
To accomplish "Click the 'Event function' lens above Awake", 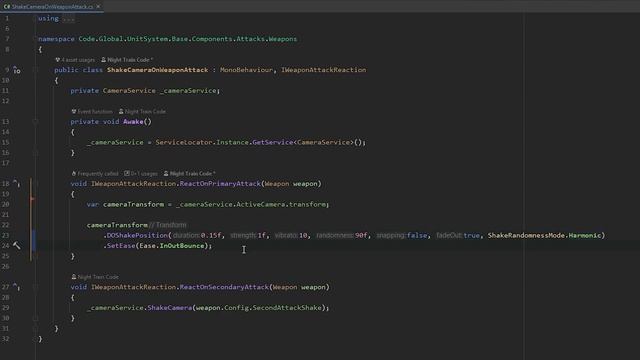I will (95, 111).
